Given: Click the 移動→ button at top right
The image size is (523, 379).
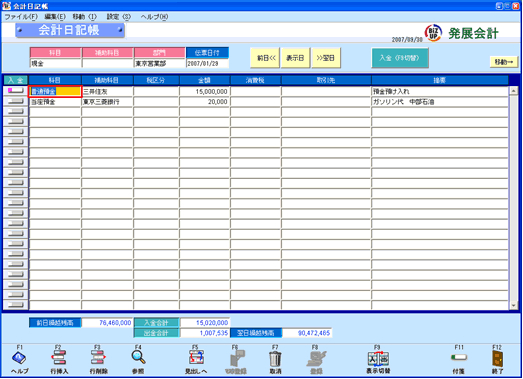Looking at the screenshot, I should coord(504,62).
